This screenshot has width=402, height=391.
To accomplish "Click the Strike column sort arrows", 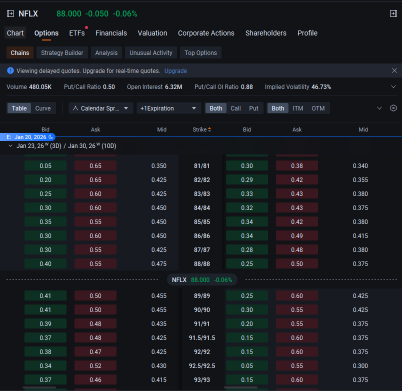I will [x=210, y=130].
